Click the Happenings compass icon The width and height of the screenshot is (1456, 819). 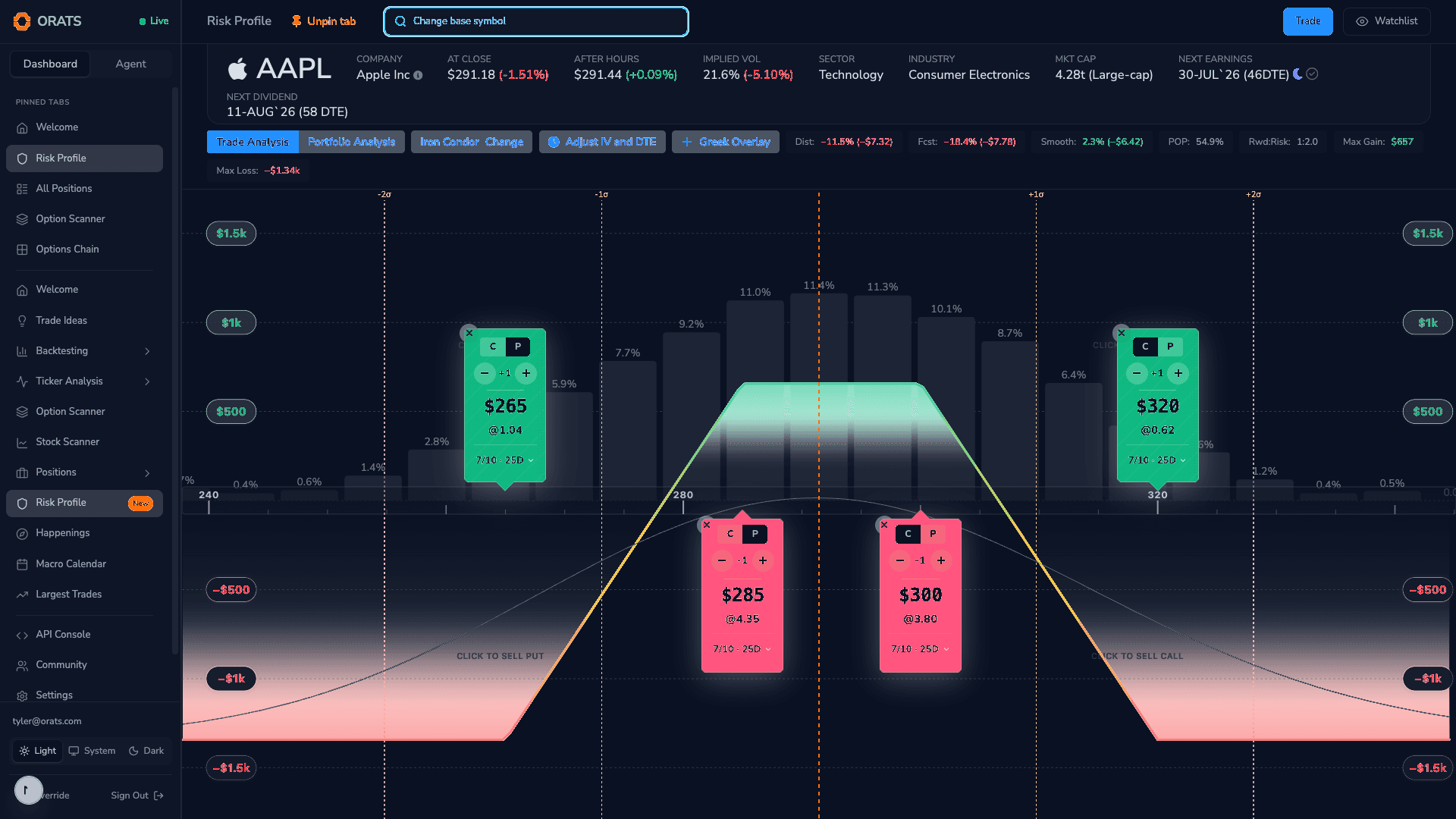pos(22,533)
